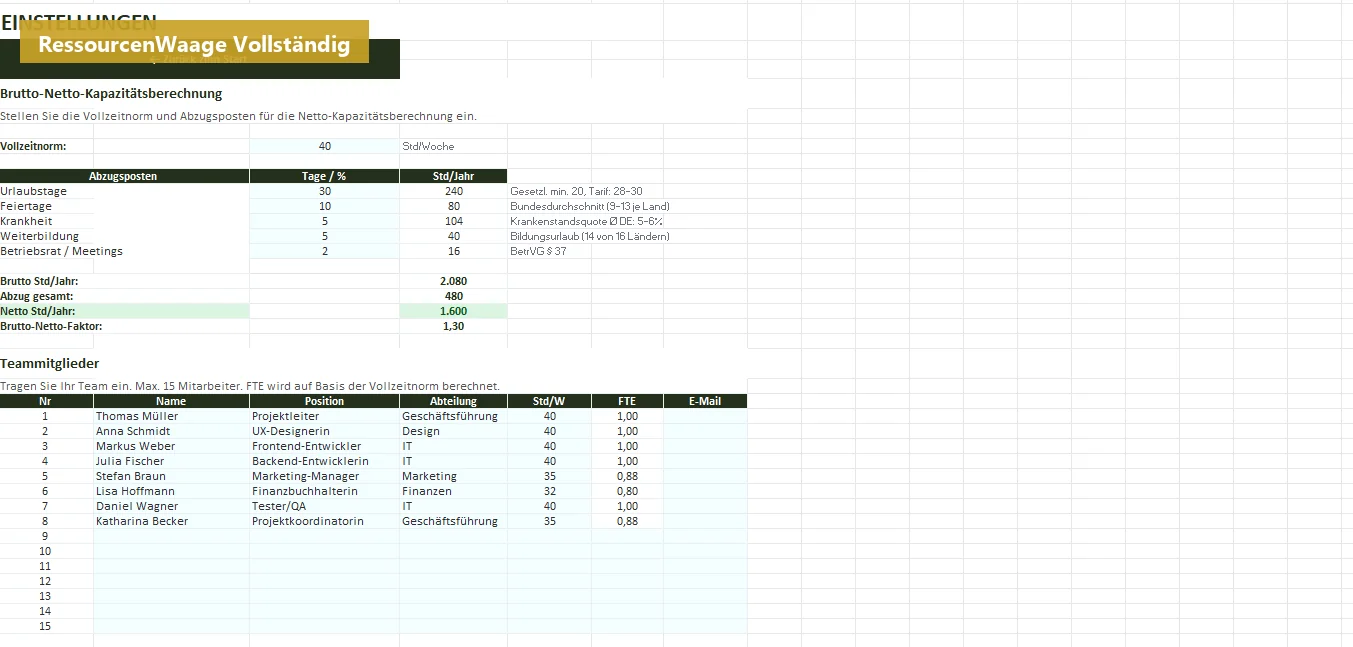Click the position UX-Designerin
The height and width of the screenshot is (647, 1353).
(324, 431)
